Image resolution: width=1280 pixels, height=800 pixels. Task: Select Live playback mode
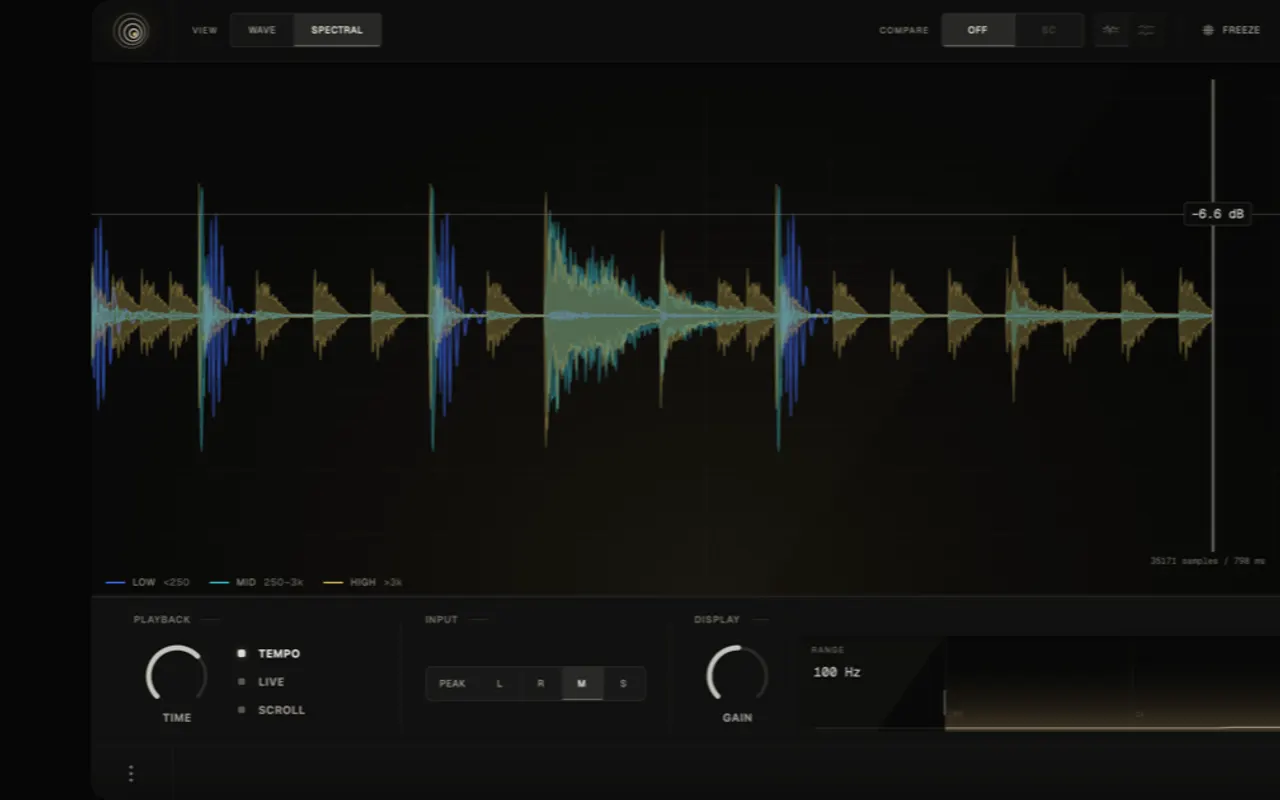(261, 682)
